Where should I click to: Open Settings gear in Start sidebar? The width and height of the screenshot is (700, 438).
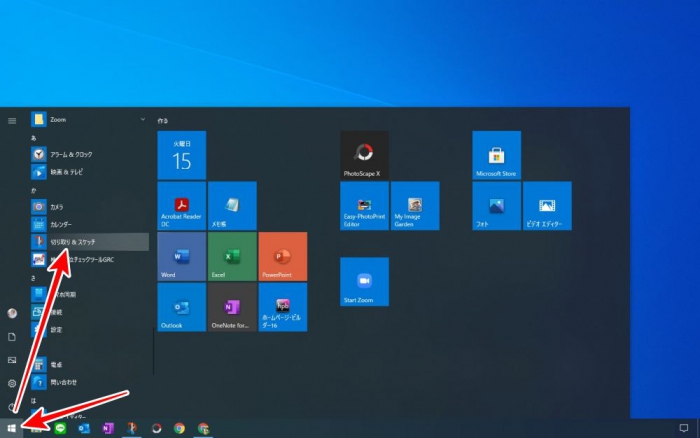(12, 383)
